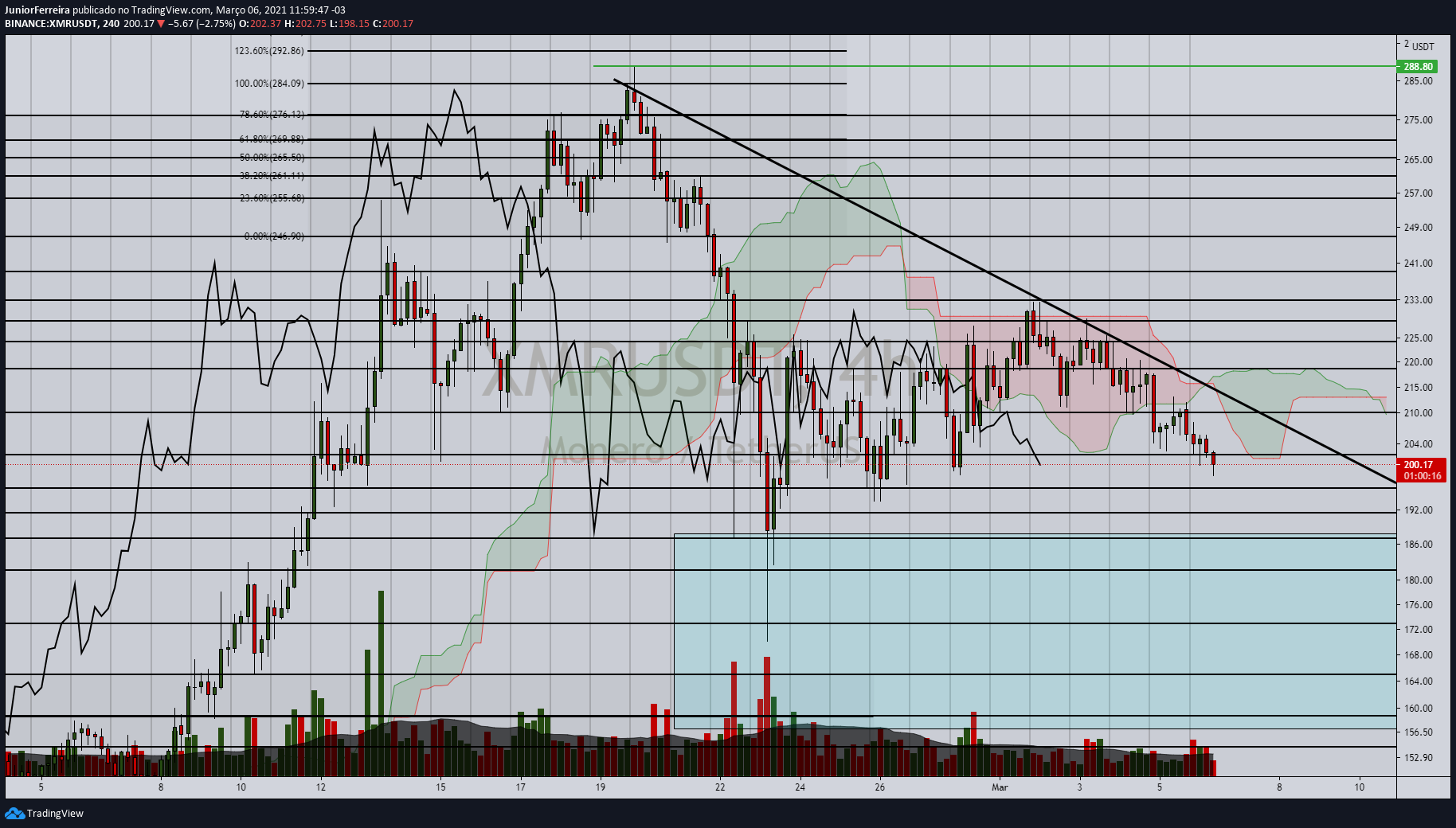1456x828 pixels.
Task: Select the light blue support zone rectangle
Action: pyautogui.click(x=1035, y=631)
